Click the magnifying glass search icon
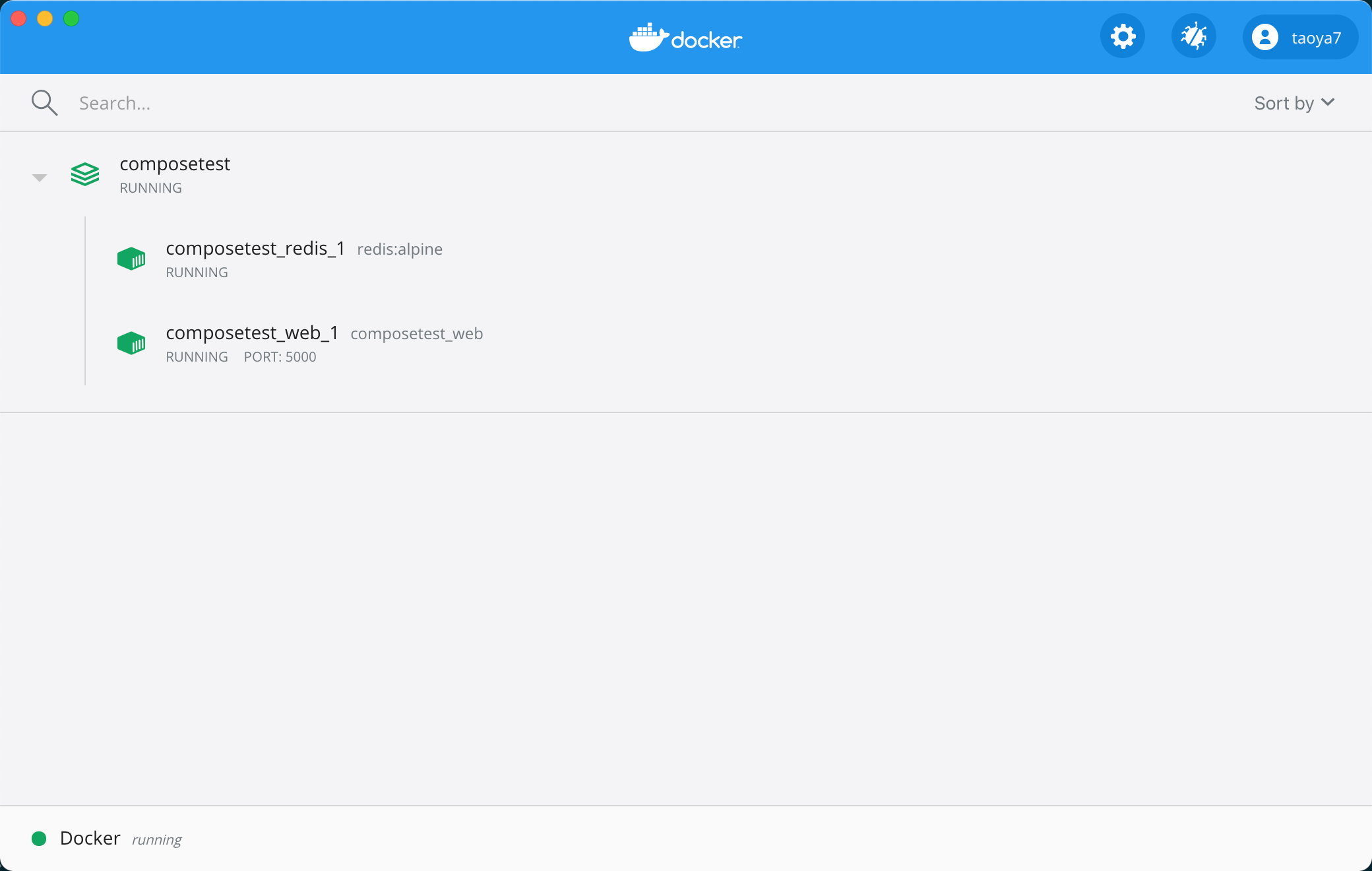 44,103
